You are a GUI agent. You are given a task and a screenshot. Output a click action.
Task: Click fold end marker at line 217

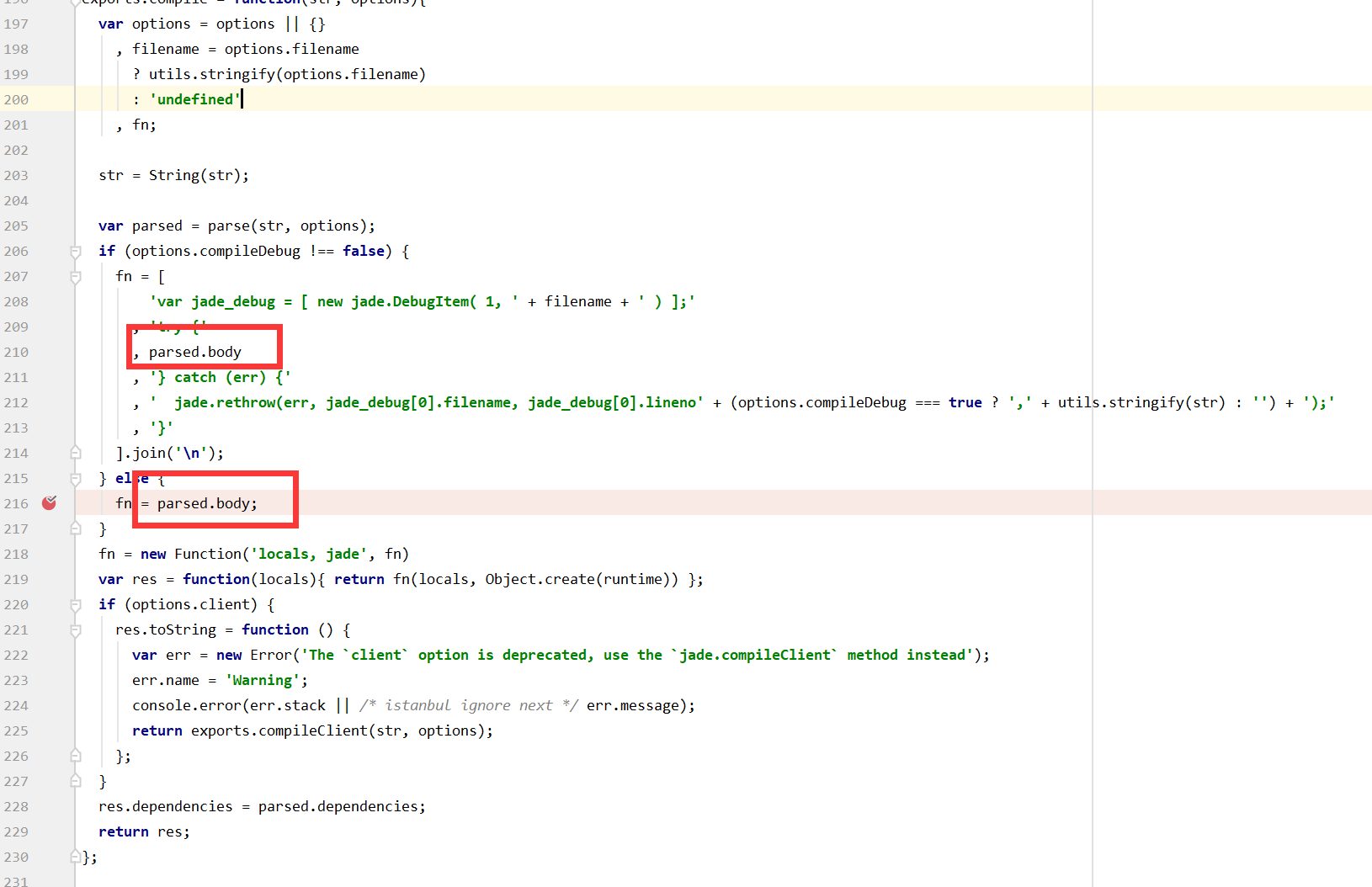(76, 528)
